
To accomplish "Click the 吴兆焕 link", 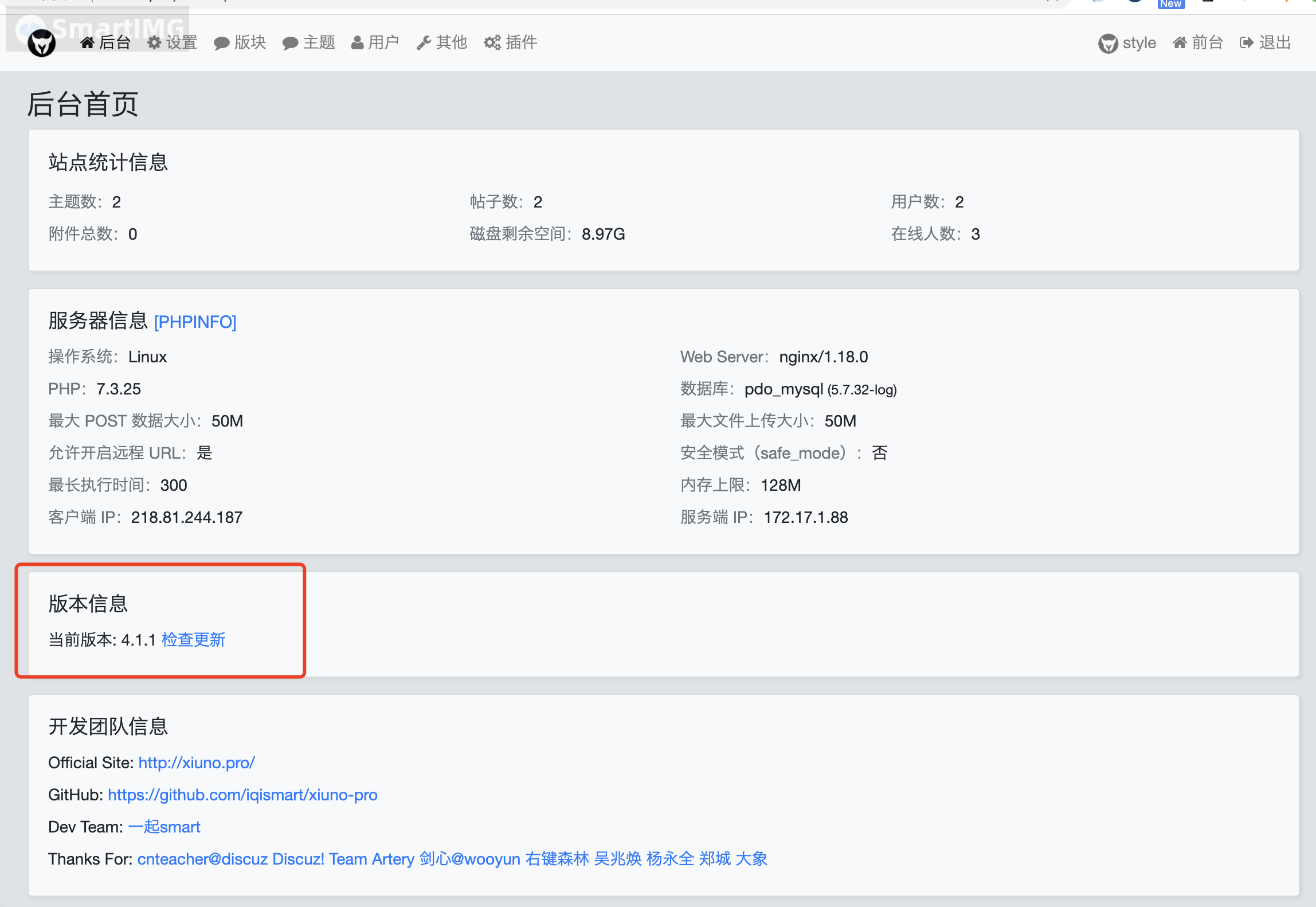I will pos(618,859).
